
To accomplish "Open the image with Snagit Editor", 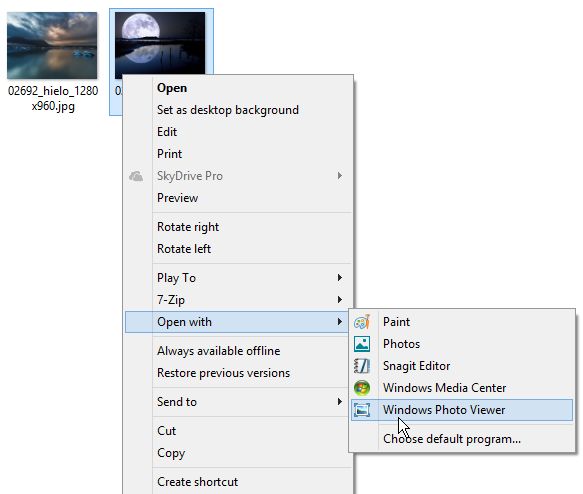I will tap(462, 366).
